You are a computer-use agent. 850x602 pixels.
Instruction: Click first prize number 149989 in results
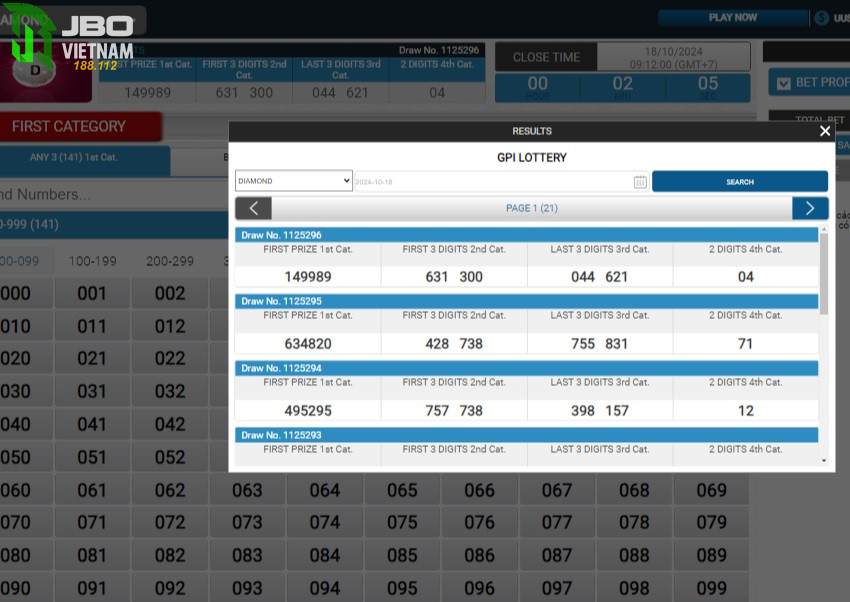308,277
